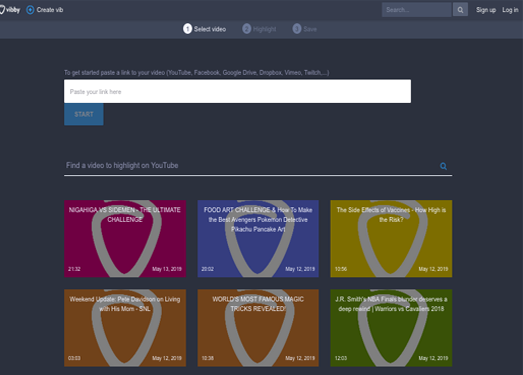
Task: Click the Paste your link here field
Action: [237, 91]
